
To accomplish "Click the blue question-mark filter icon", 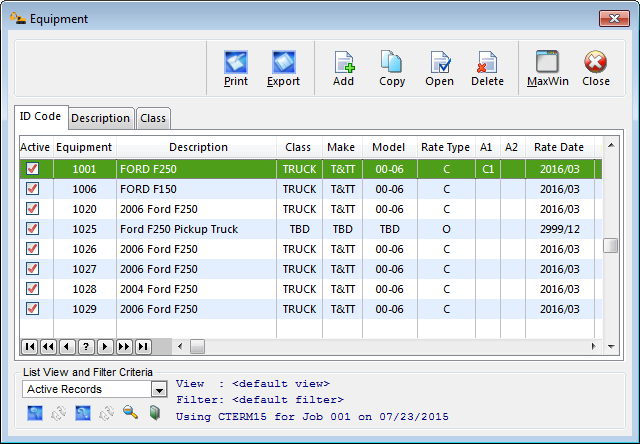I will (83, 413).
